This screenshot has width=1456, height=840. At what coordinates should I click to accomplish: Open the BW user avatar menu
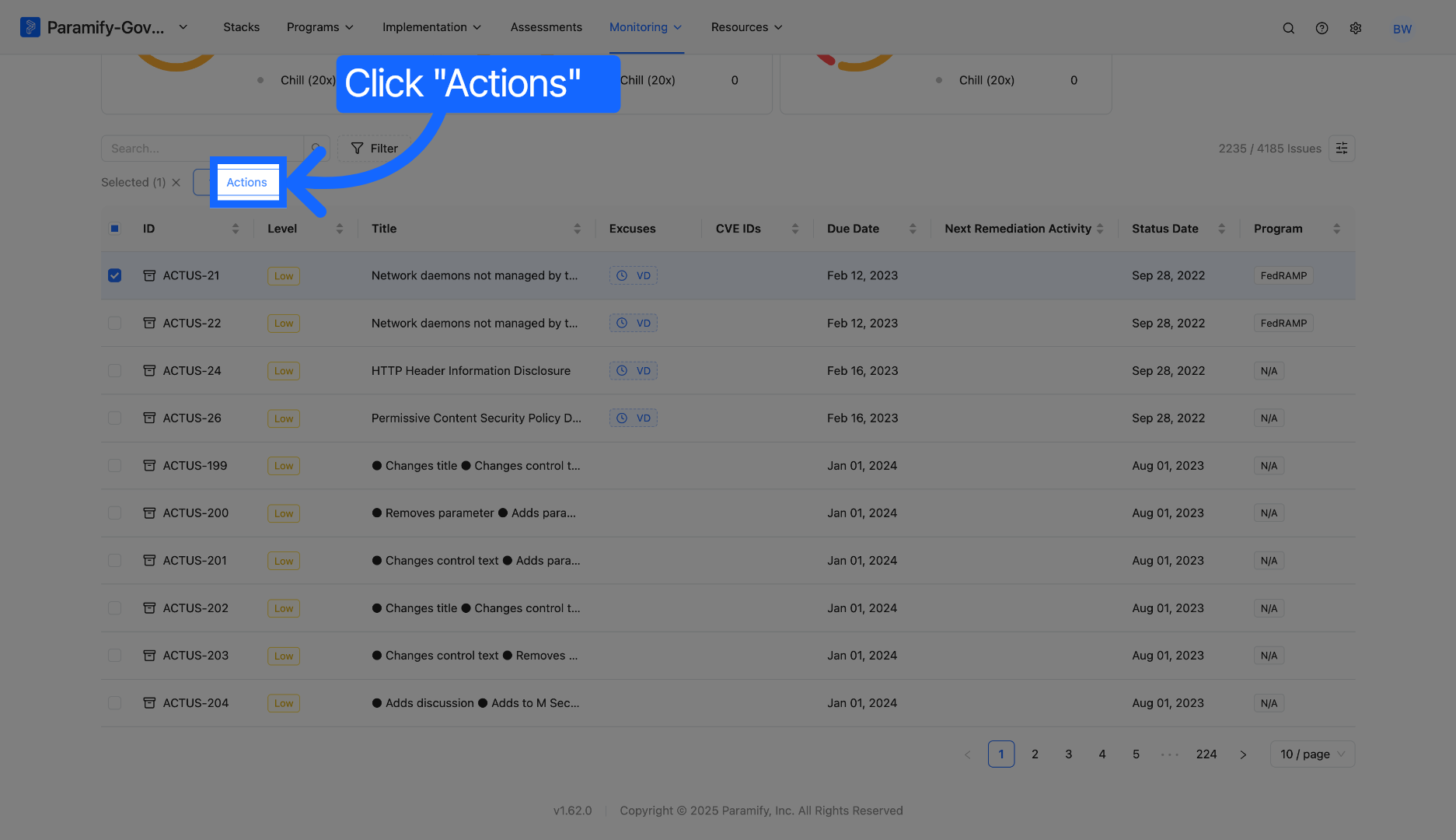[x=1402, y=29]
